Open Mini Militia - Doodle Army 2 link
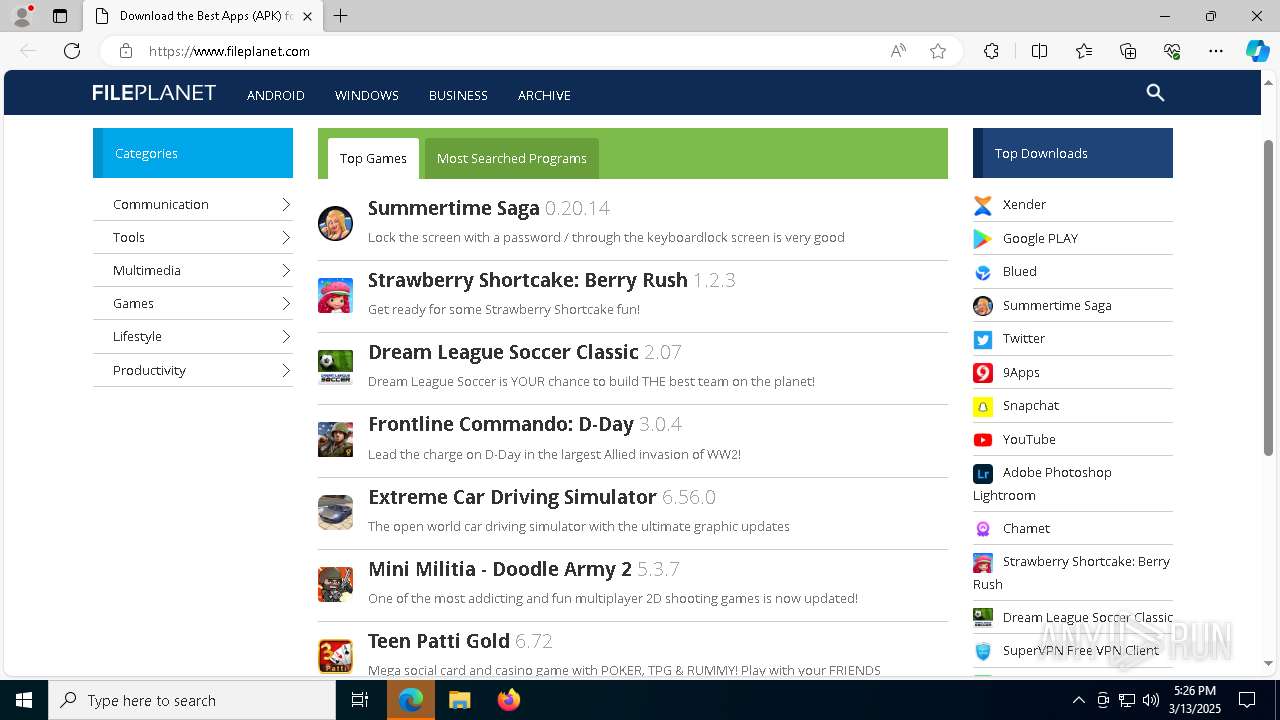The width and height of the screenshot is (1280, 720). click(x=500, y=569)
